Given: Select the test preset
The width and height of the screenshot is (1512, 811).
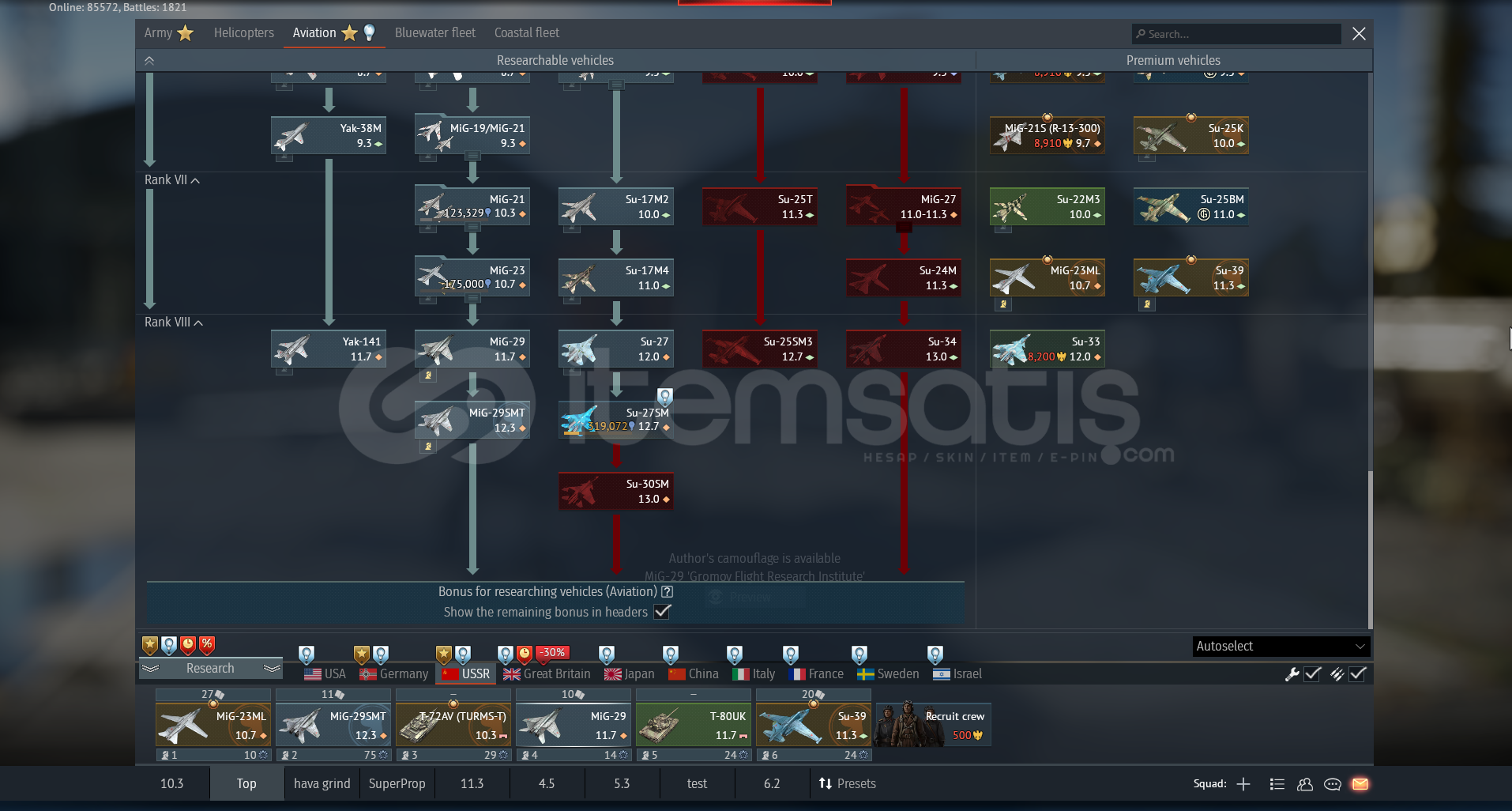Looking at the screenshot, I should point(697,784).
